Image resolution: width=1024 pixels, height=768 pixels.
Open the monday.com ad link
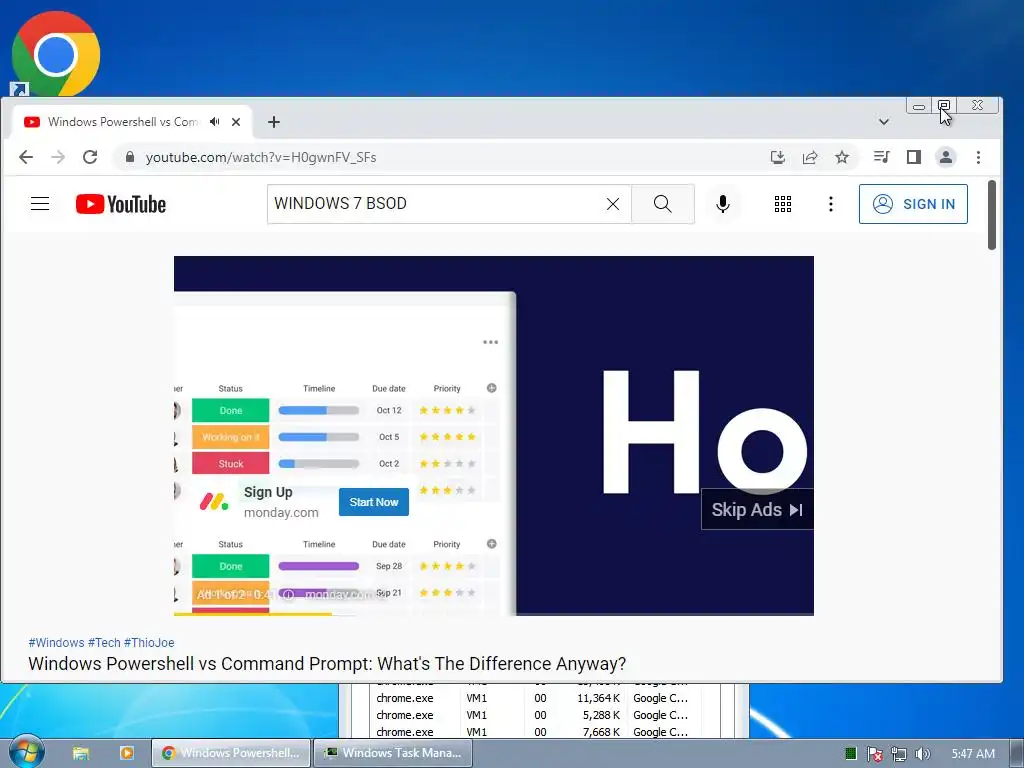pos(281,513)
